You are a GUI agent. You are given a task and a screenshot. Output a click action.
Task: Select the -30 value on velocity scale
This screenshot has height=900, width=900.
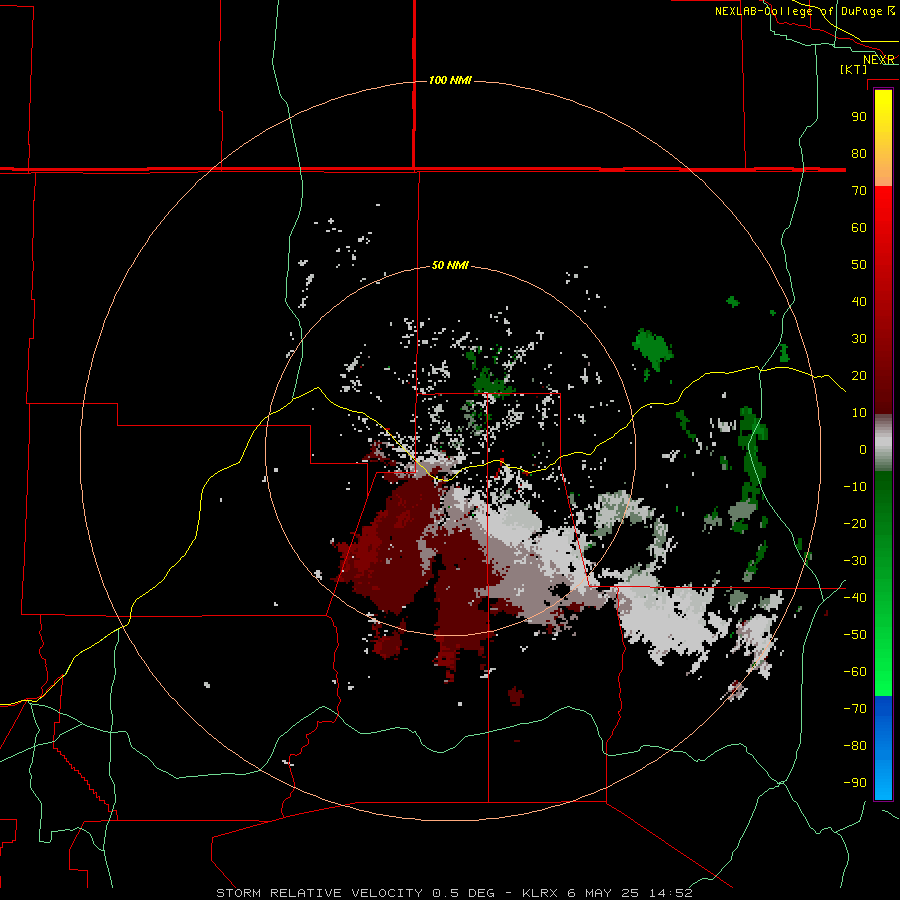pyautogui.click(x=855, y=561)
